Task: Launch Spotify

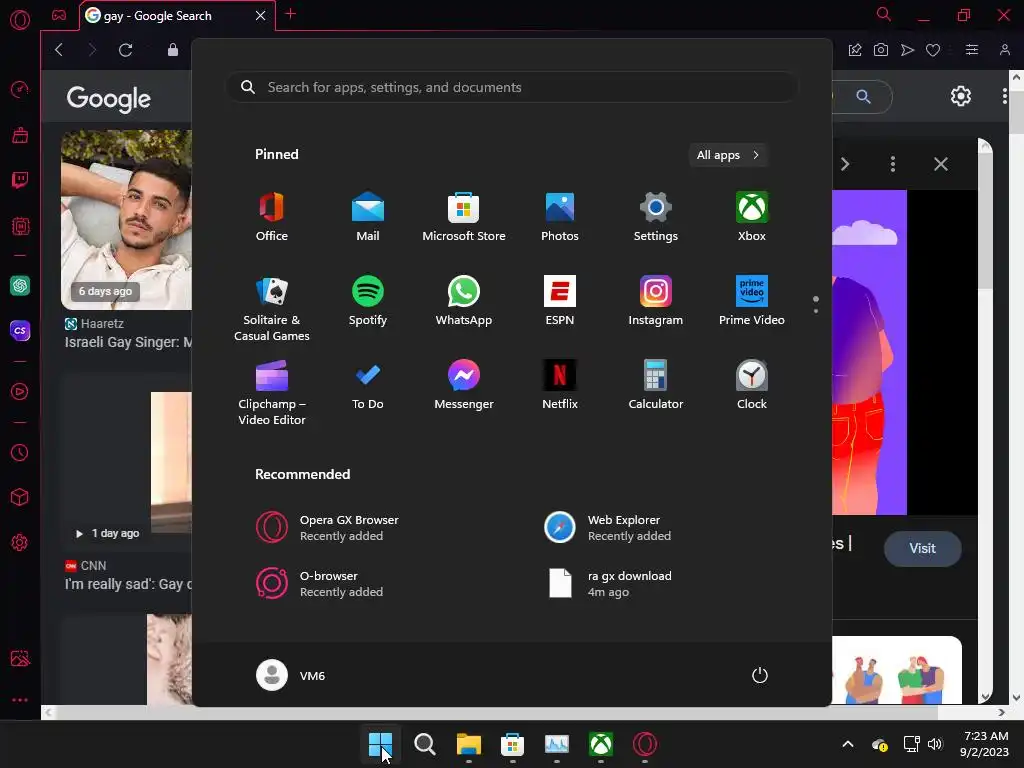Action: pos(368,302)
